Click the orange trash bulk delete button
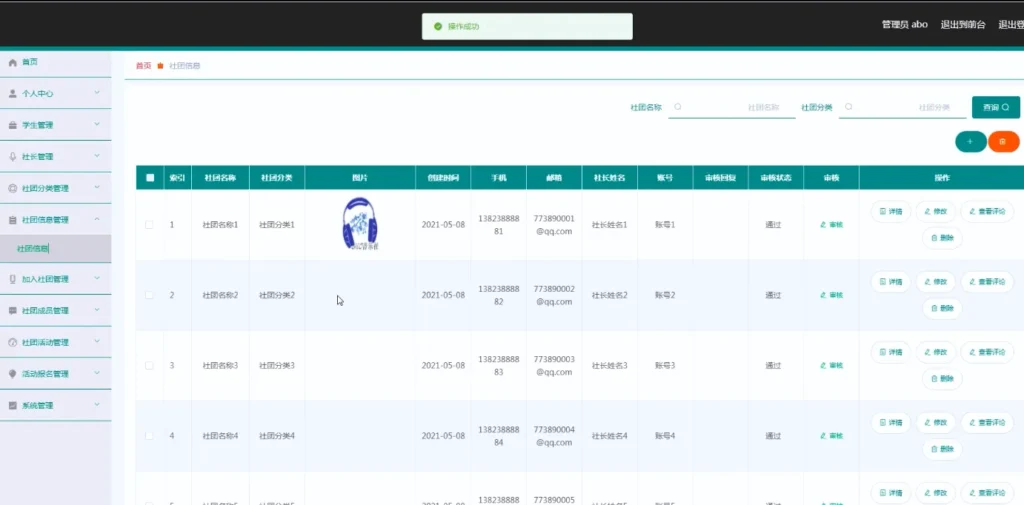 [x=1003, y=142]
